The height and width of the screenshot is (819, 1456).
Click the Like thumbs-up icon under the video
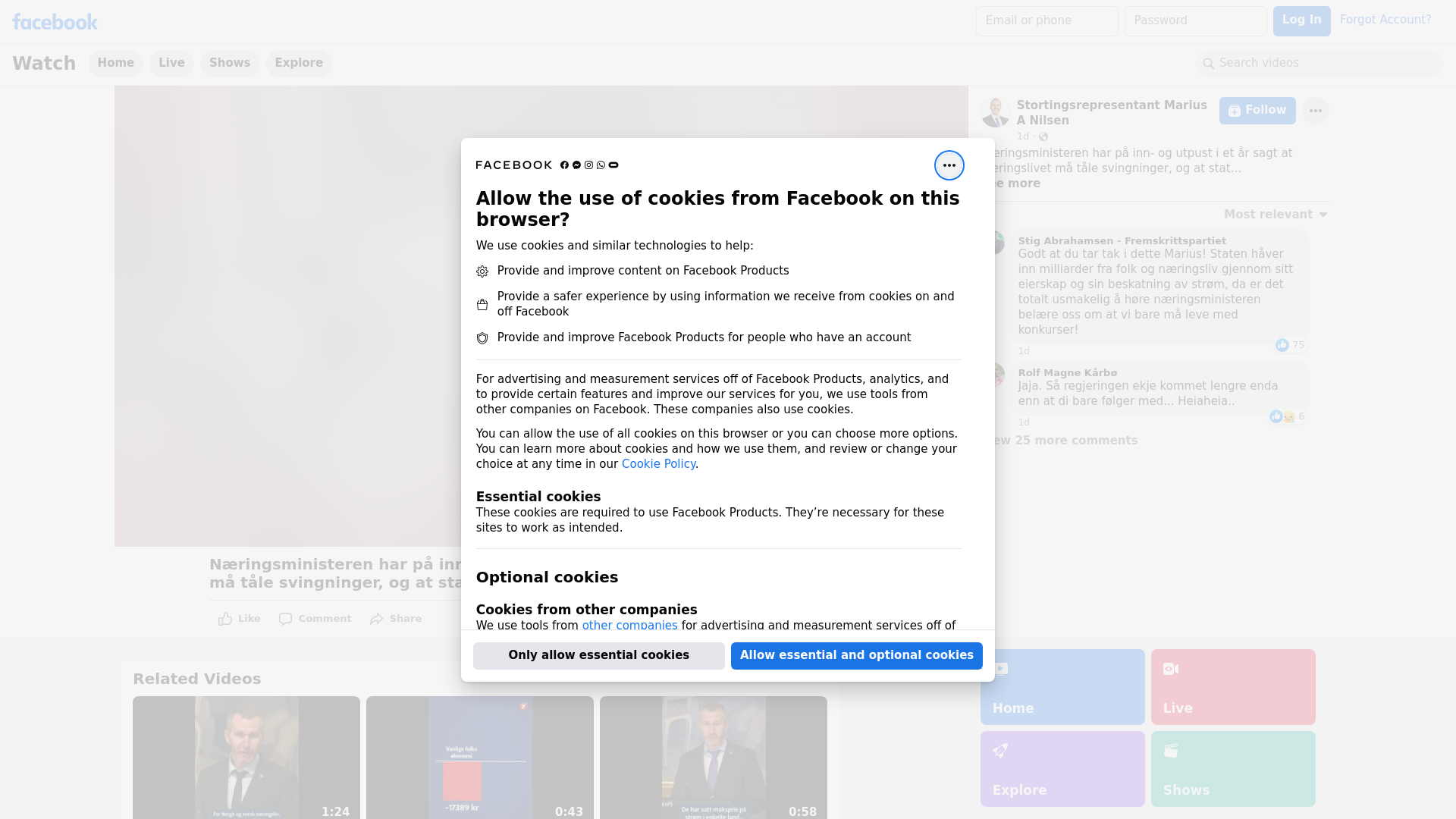pyautogui.click(x=225, y=619)
